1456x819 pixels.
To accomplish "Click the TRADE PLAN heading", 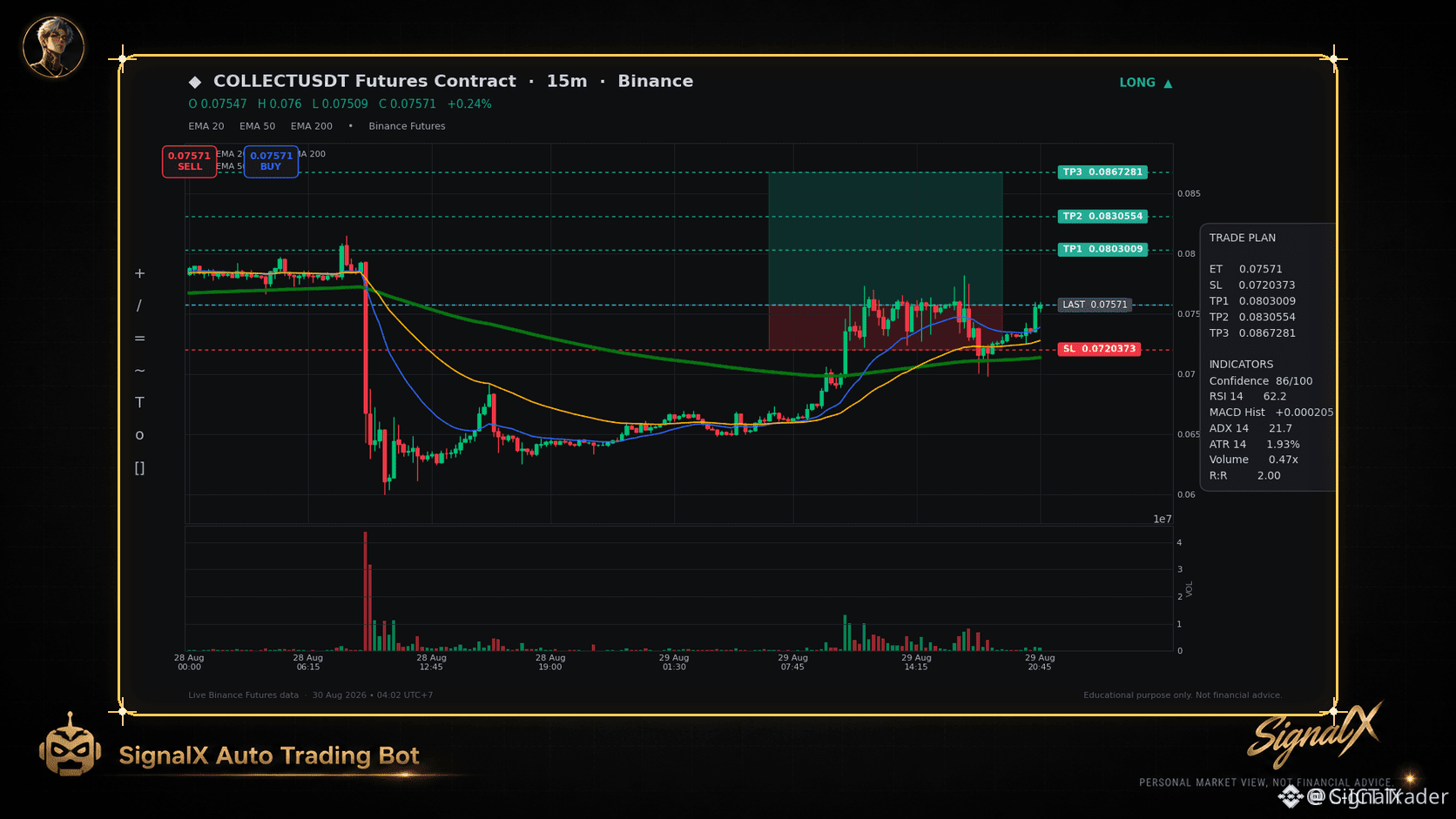I will (x=1243, y=238).
